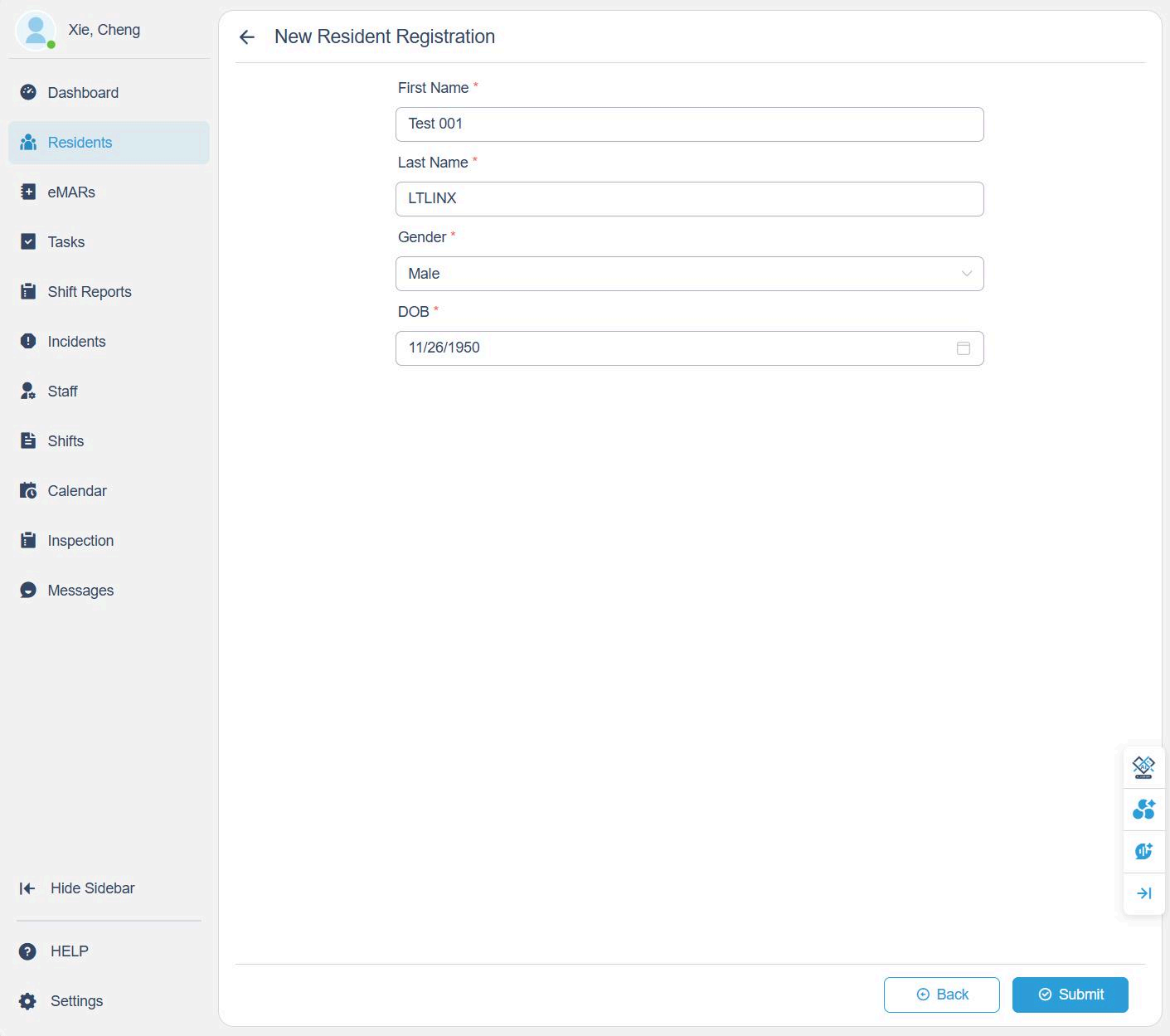The width and height of the screenshot is (1170, 1036).
Task: Open Settings via the gear icon
Action: pyautogui.click(x=28, y=1001)
